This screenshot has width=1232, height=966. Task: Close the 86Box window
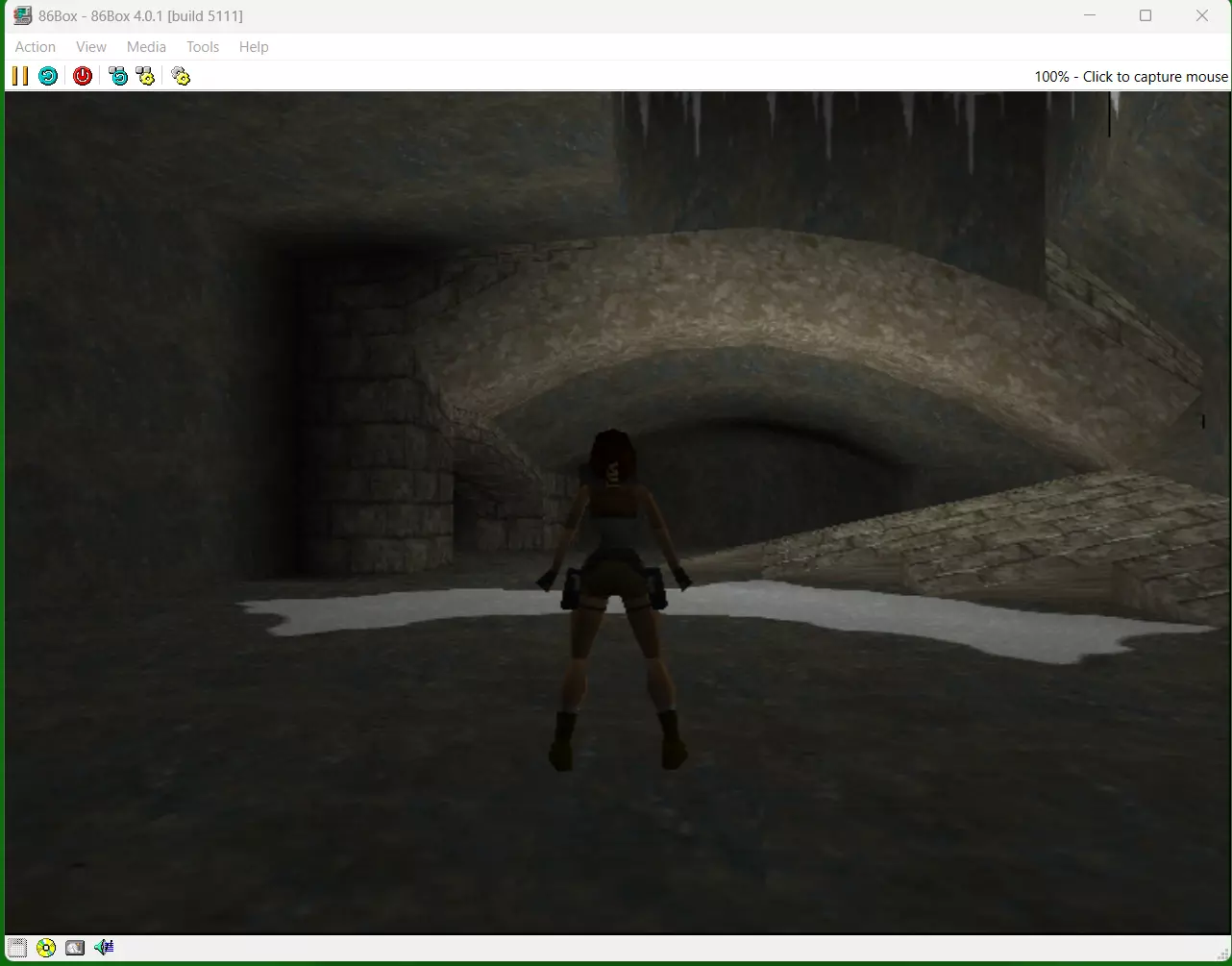click(x=1202, y=15)
